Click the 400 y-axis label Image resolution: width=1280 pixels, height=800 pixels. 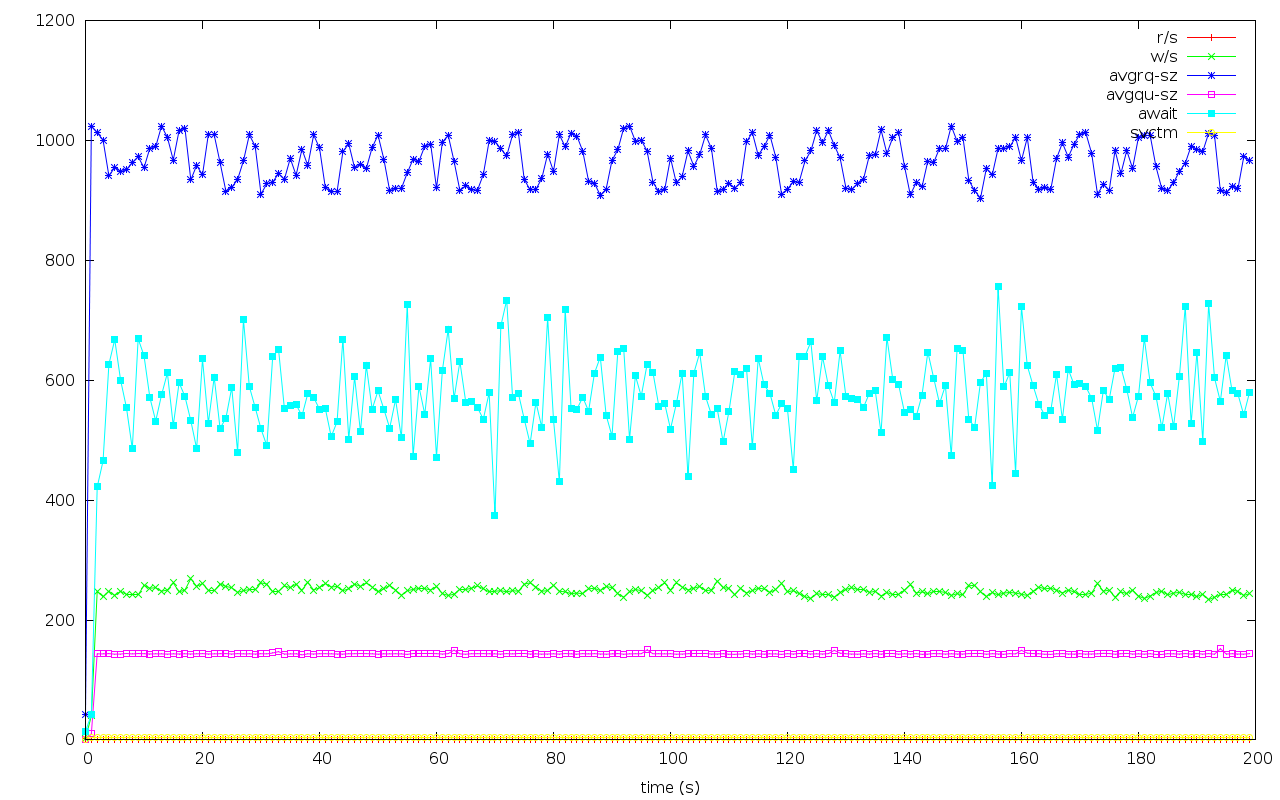click(62, 500)
